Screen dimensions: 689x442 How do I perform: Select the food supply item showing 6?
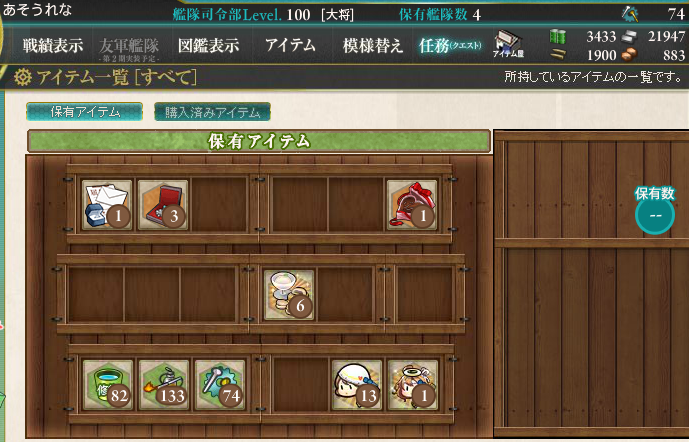coord(289,295)
